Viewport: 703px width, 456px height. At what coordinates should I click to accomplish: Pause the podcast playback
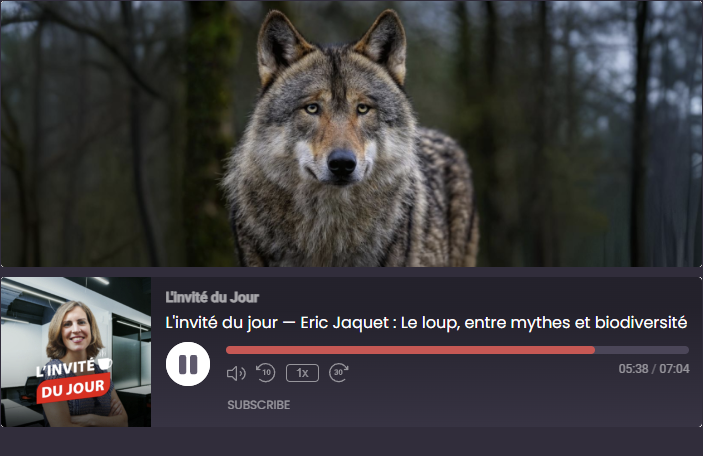(188, 364)
